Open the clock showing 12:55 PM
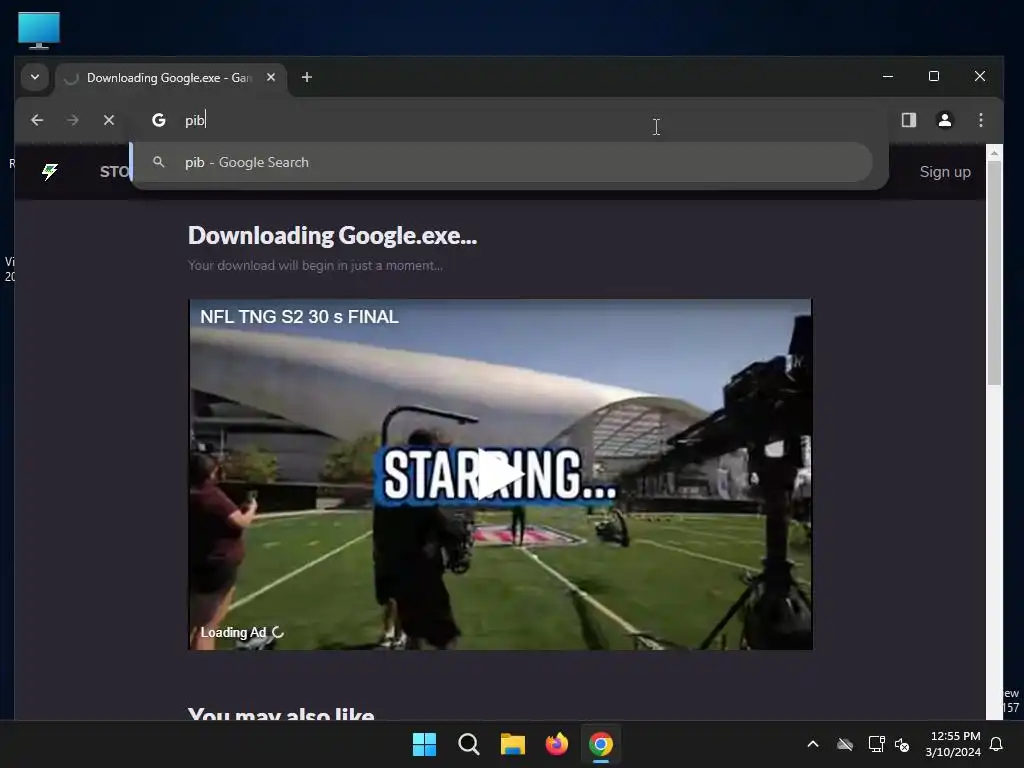Image resolution: width=1024 pixels, height=768 pixels. (x=953, y=744)
